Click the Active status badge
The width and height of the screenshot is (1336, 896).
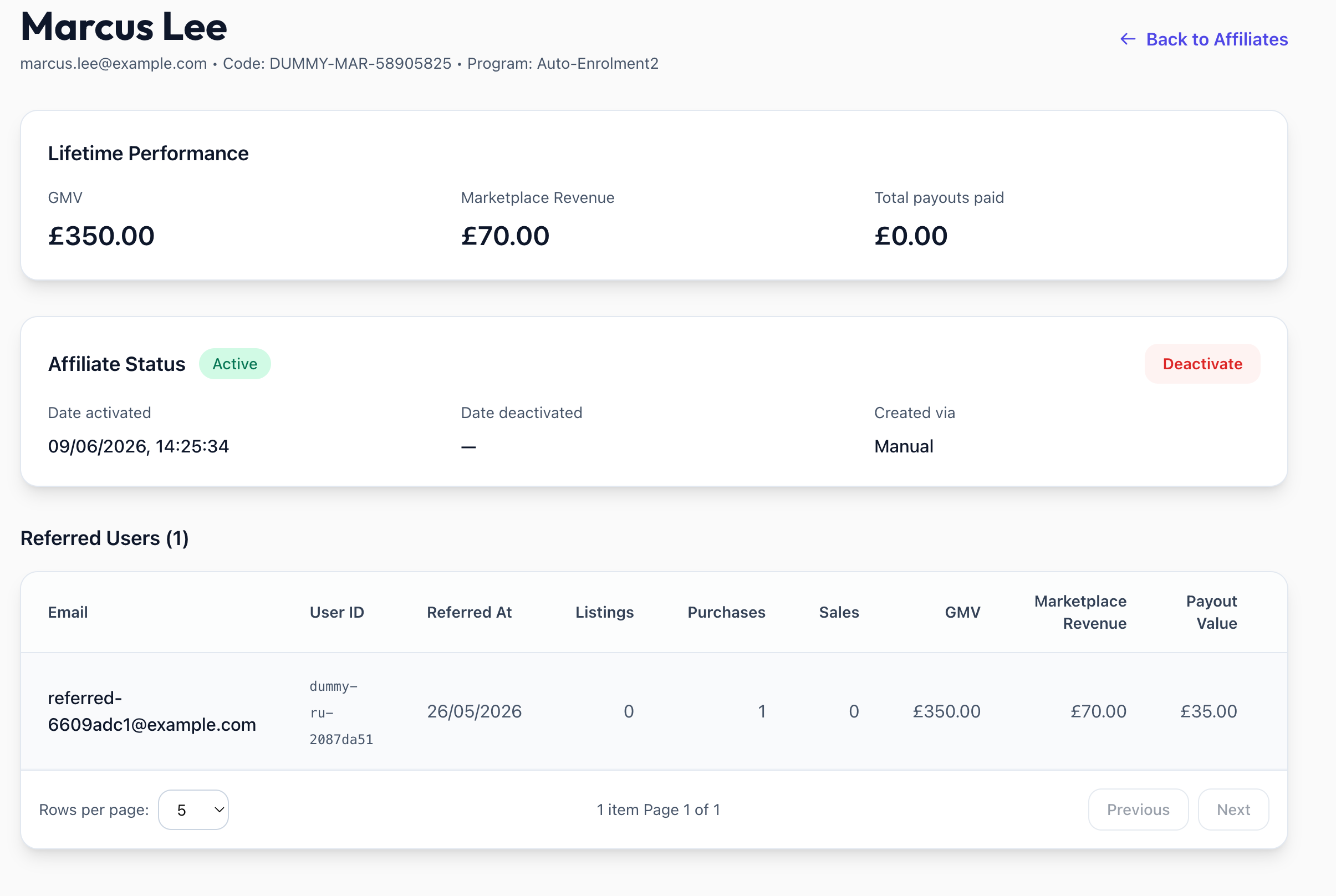point(234,363)
